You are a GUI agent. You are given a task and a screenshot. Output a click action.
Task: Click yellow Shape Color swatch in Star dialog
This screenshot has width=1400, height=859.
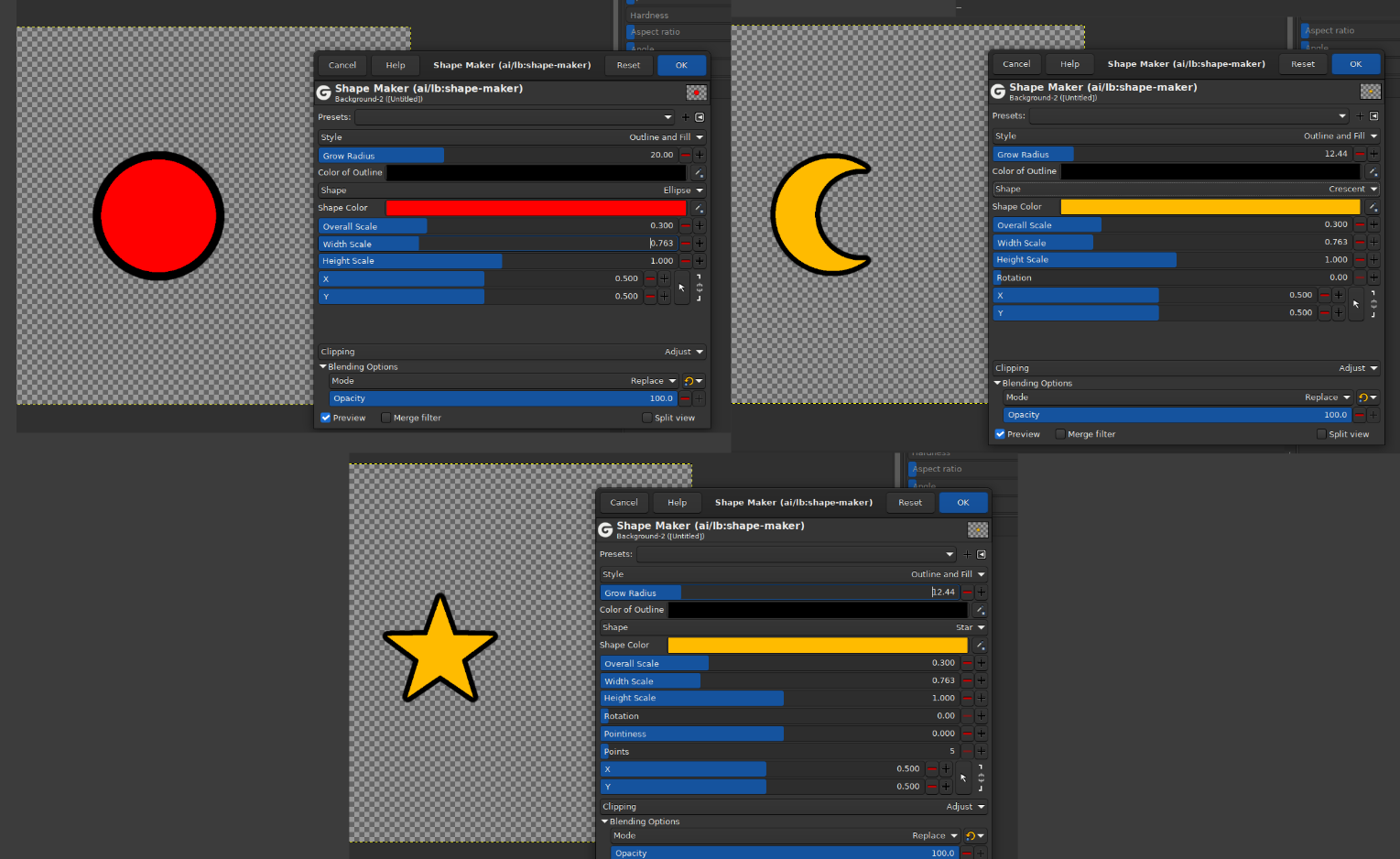point(818,646)
